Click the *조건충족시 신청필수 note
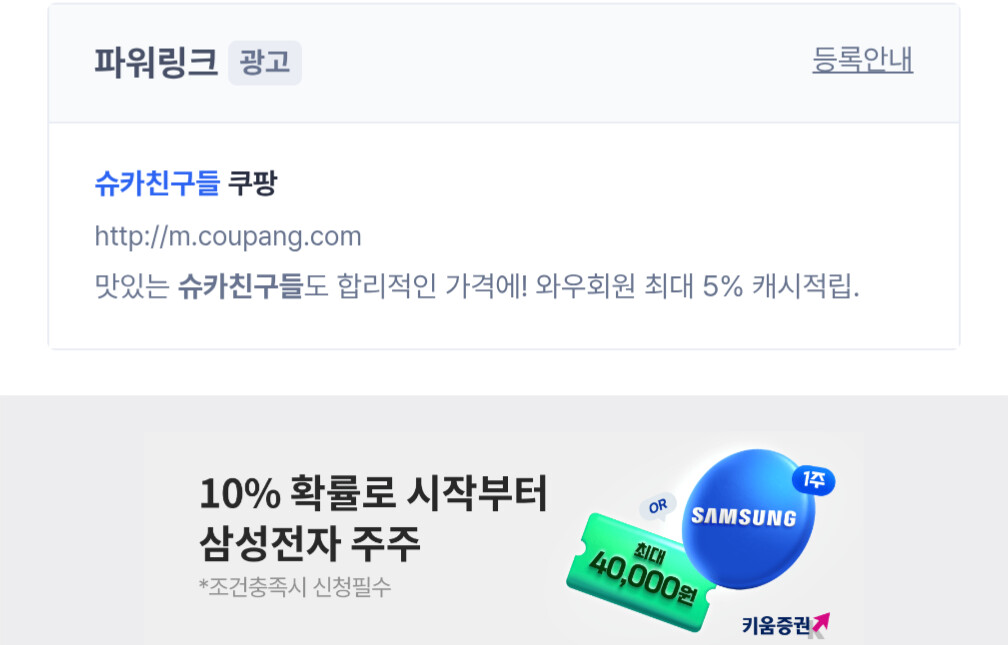The height and width of the screenshot is (645, 1008). (295, 586)
